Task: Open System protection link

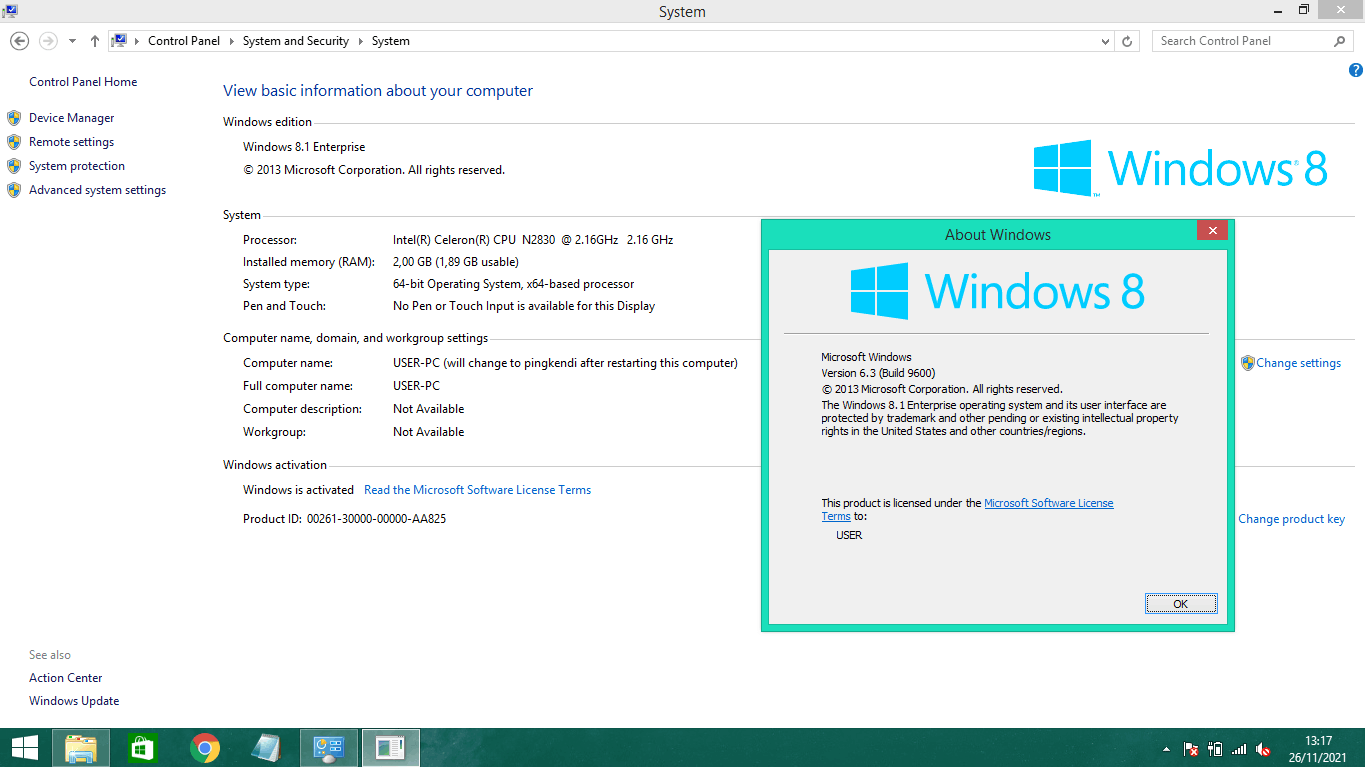Action: [77, 166]
